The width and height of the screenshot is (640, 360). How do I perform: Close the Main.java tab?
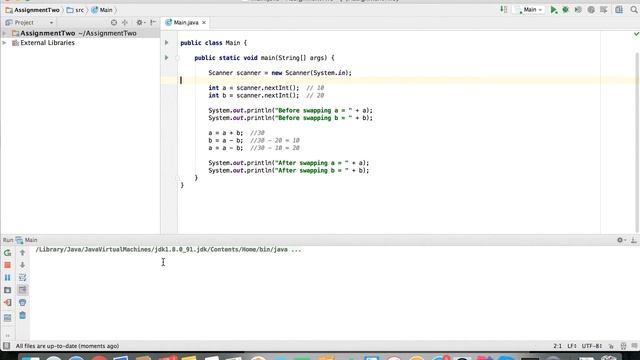pos(204,22)
